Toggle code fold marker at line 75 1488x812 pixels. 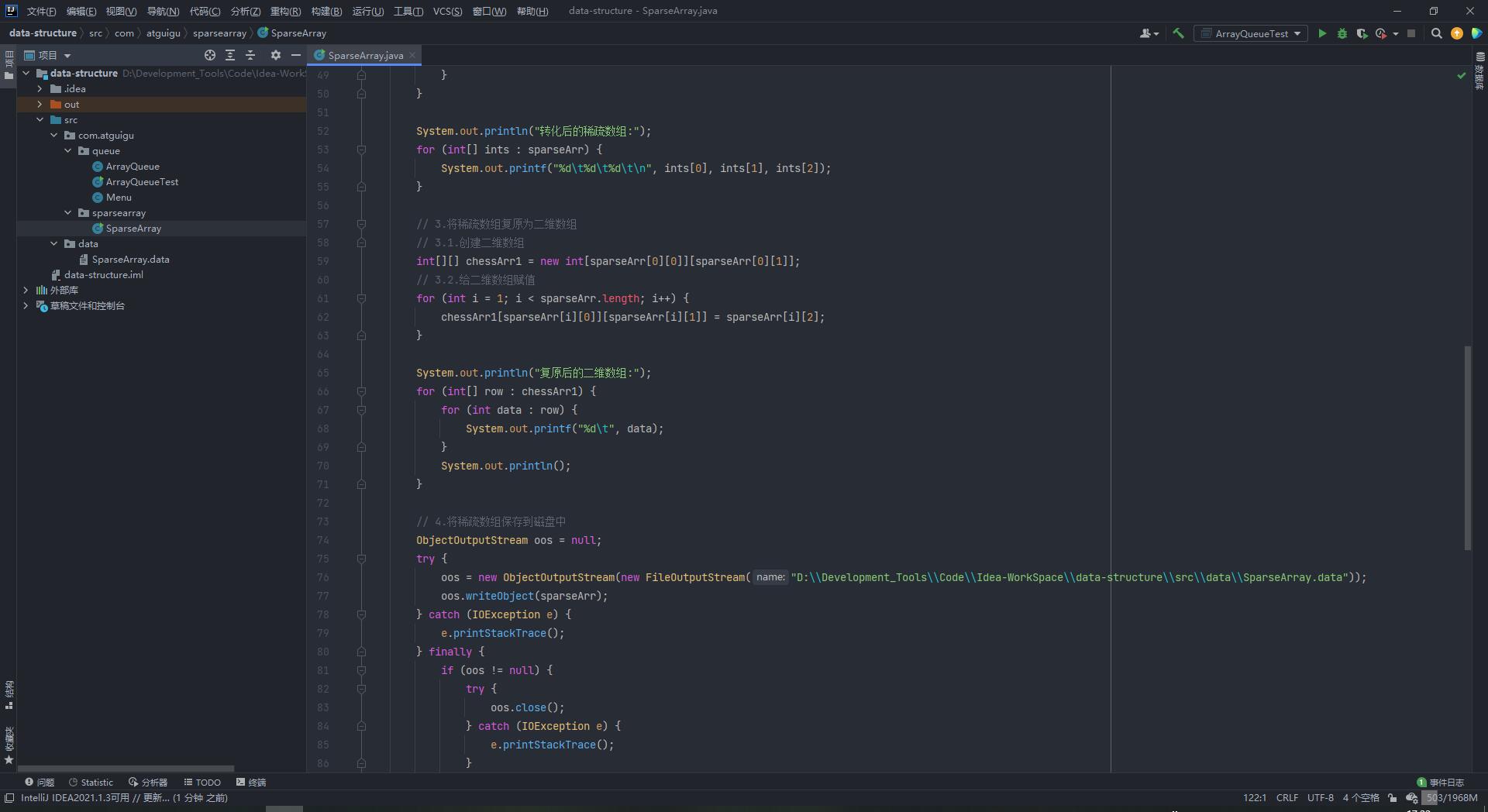[361, 559]
